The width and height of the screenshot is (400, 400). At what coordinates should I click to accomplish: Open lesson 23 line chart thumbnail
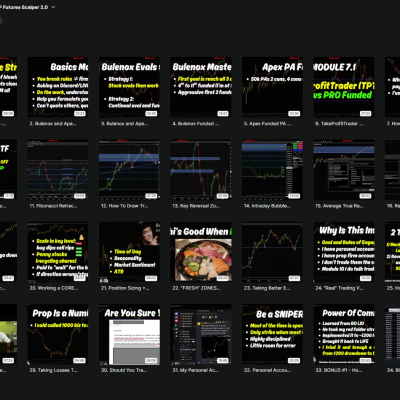272,252
